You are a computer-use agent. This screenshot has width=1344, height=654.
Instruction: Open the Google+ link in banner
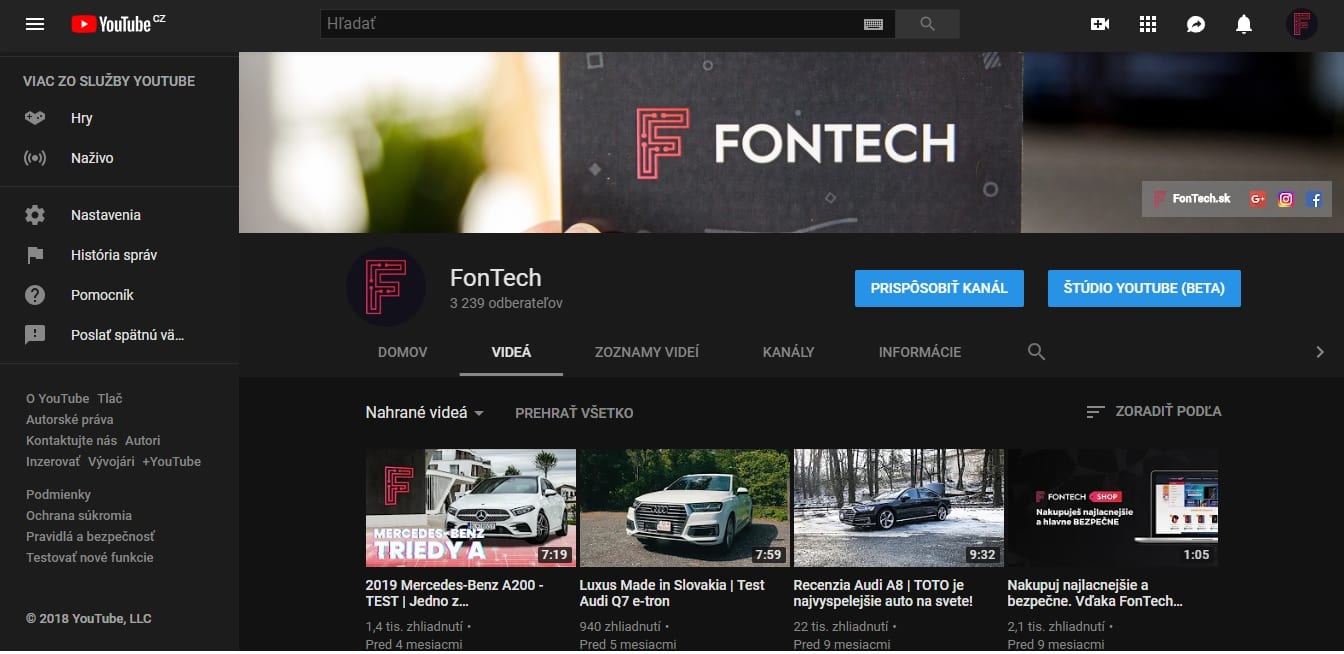(x=1258, y=199)
